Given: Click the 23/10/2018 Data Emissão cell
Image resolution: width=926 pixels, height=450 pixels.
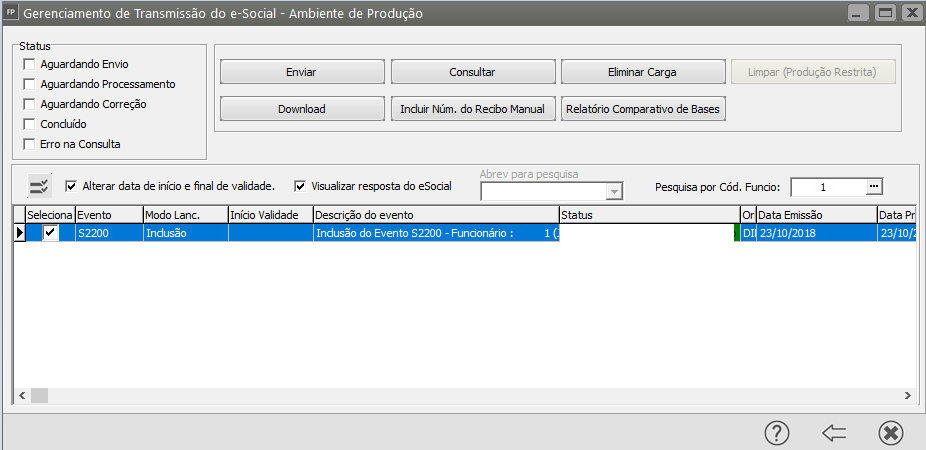Looking at the screenshot, I should [x=817, y=233].
